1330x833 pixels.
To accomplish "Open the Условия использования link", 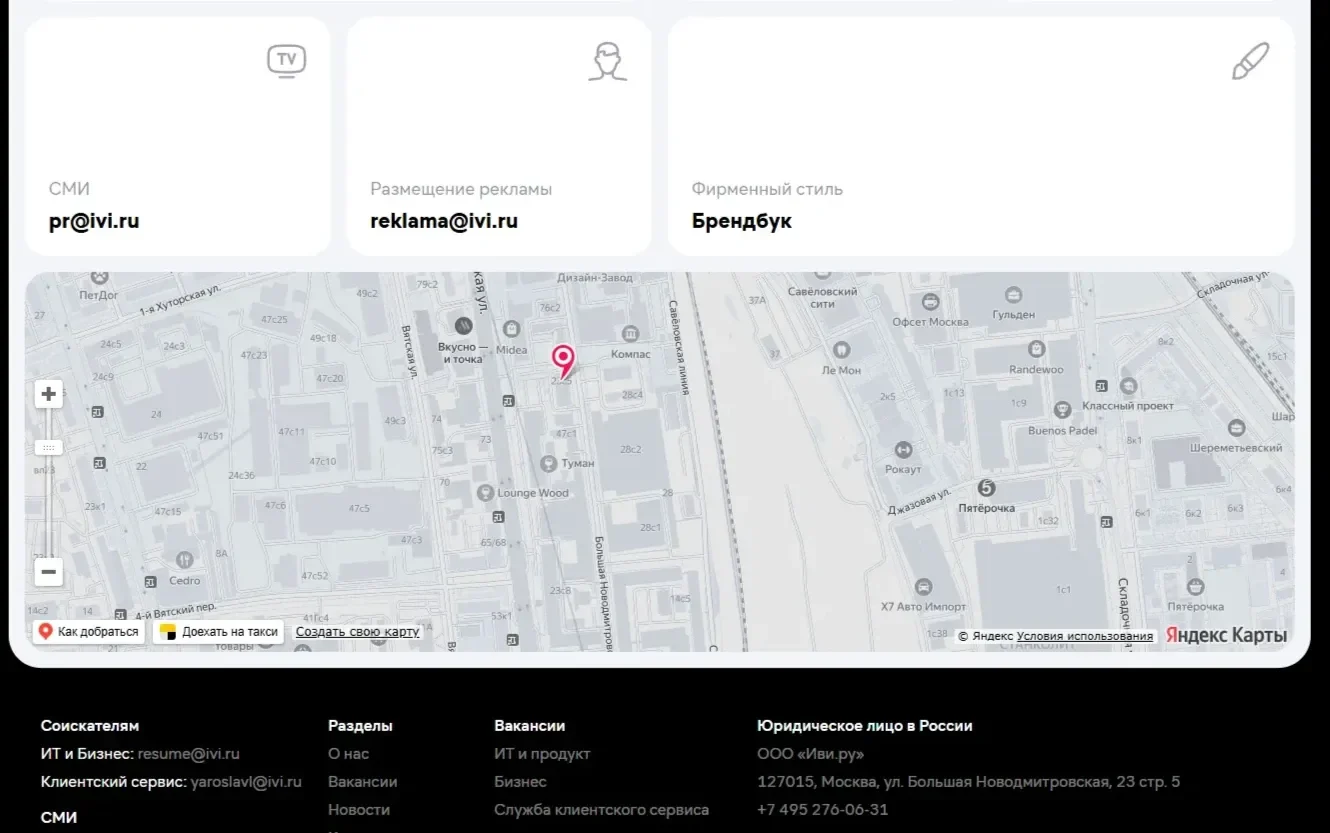I will coord(1085,636).
